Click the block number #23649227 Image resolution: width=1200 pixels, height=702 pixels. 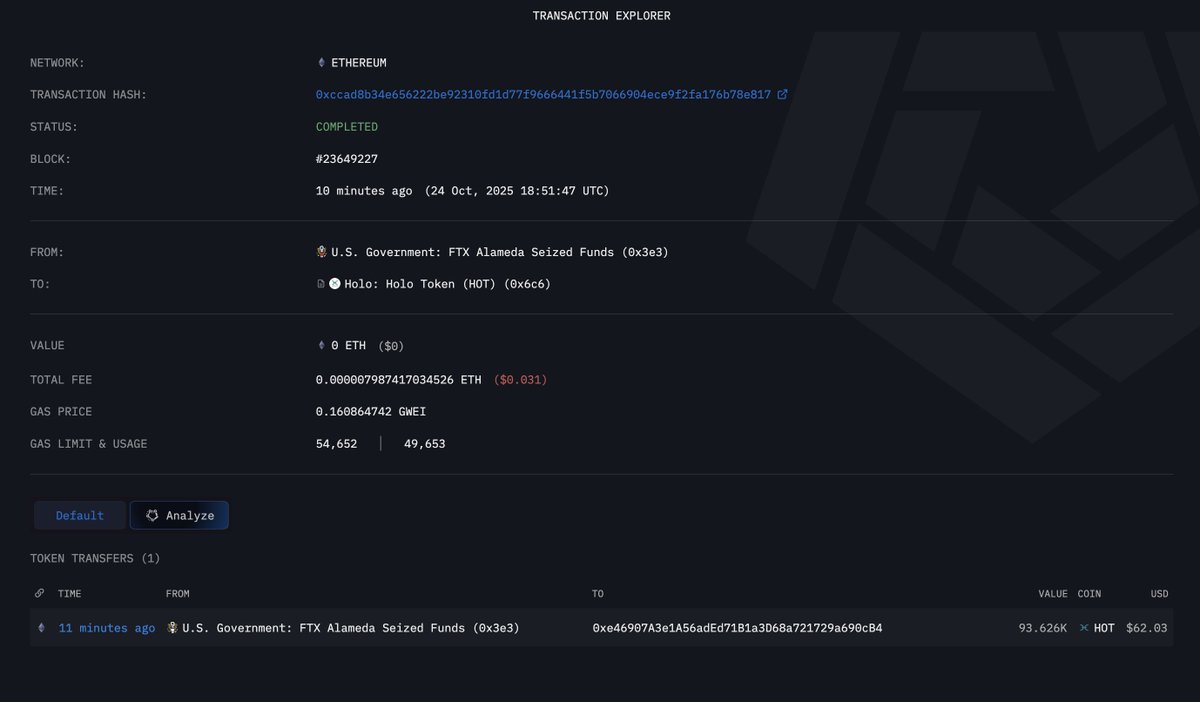[347, 159]
